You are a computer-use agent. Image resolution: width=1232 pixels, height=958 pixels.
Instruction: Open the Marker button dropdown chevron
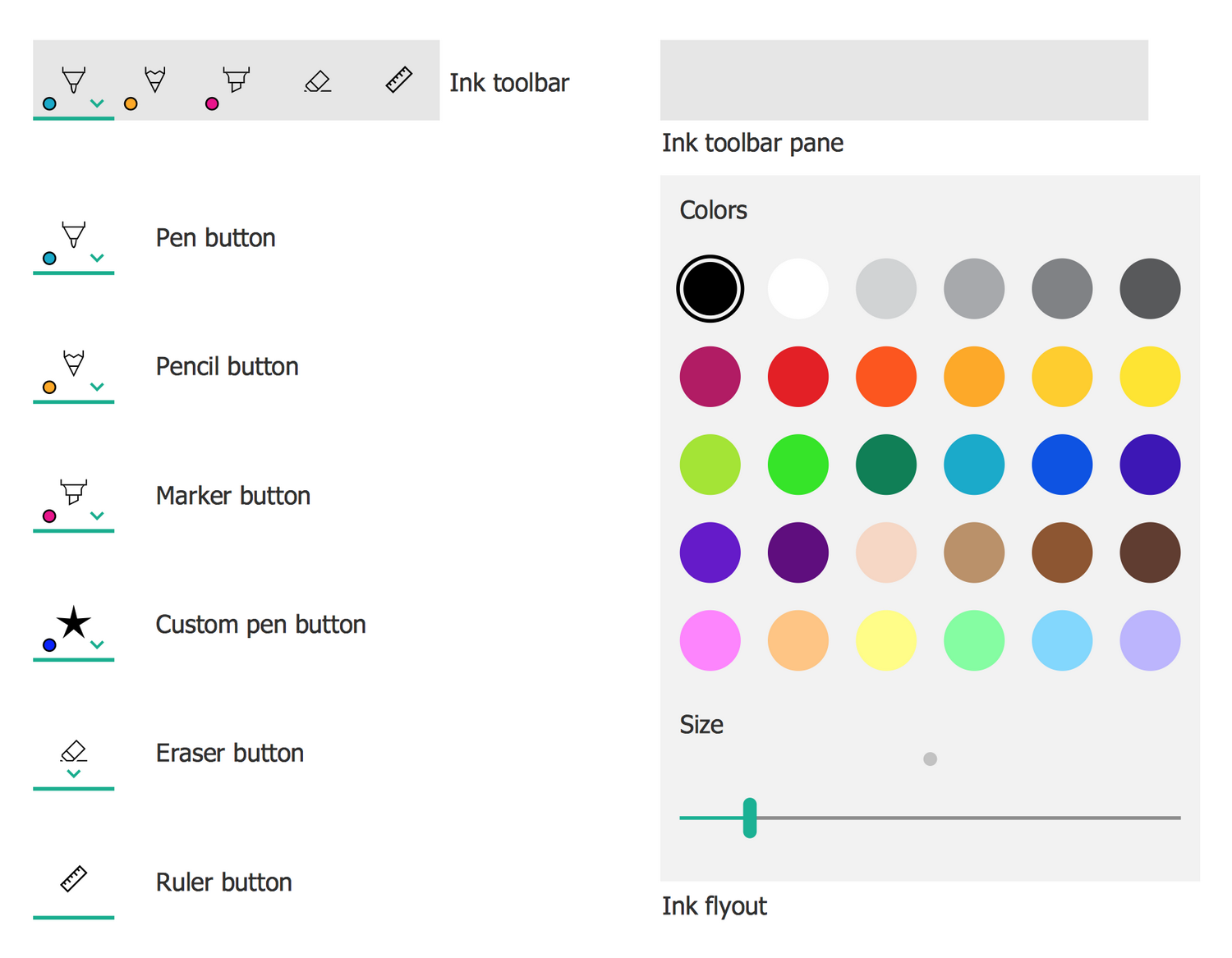(x=97, y=516)
